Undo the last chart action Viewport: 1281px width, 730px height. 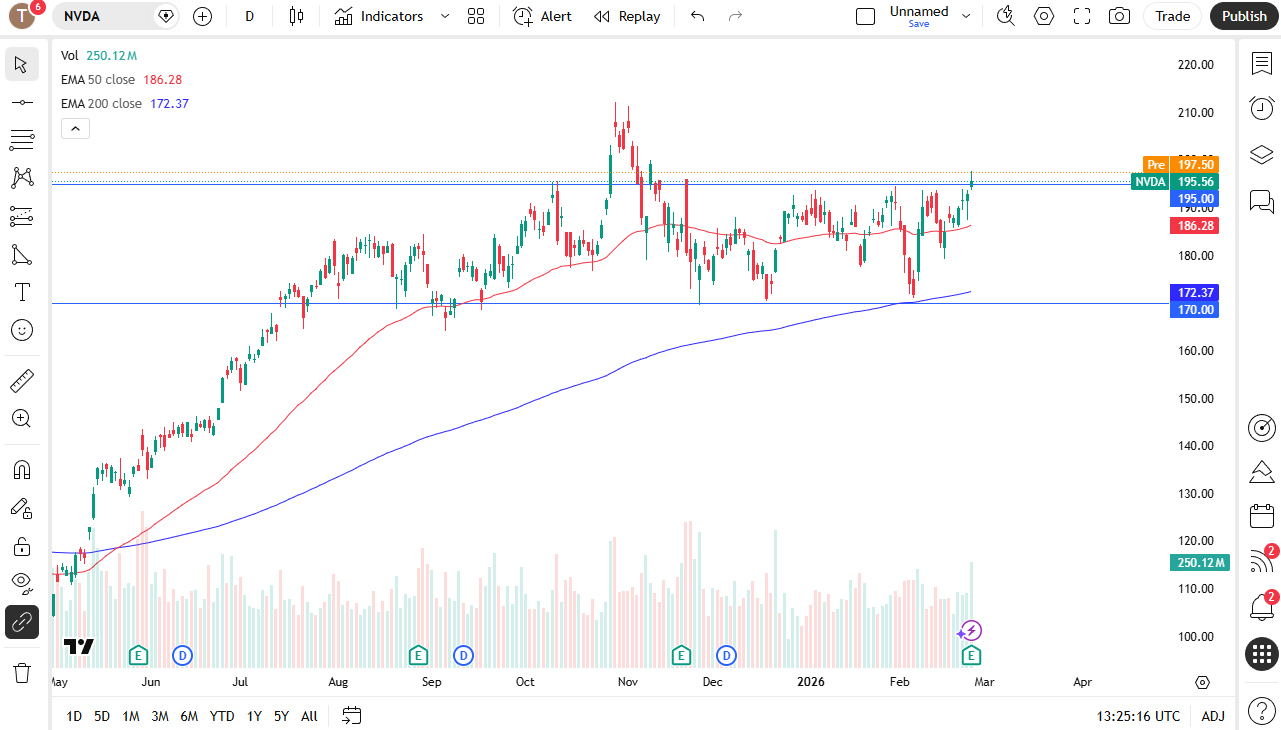pyautogui.click(x=698, y=16)
